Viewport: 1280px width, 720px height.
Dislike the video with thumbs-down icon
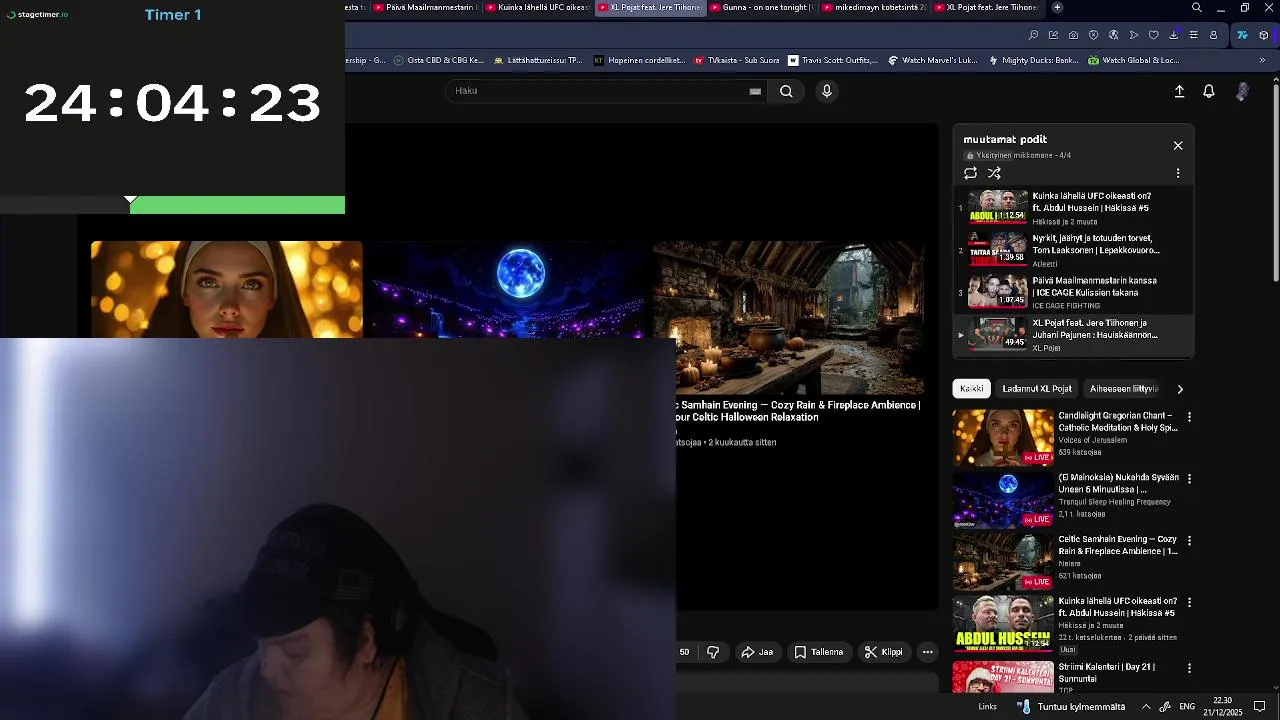click(x=713, y=652)
